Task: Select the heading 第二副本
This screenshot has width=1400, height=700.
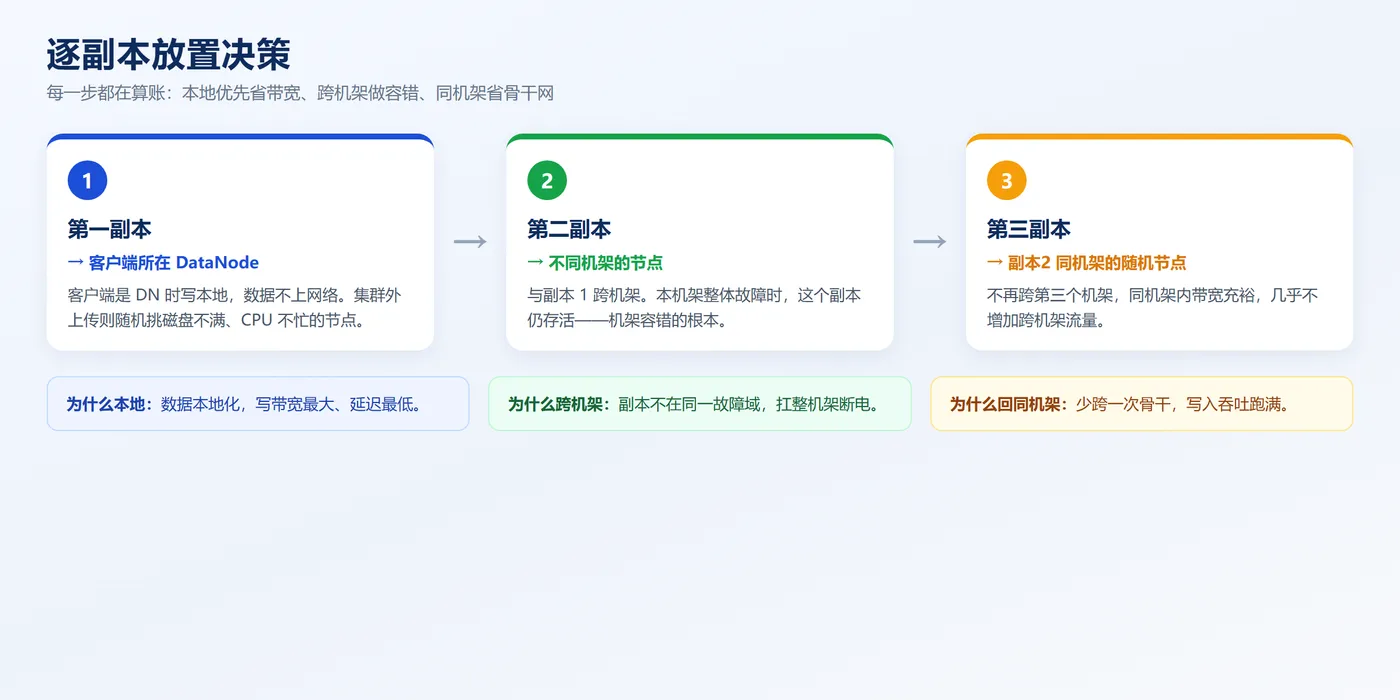Action: [x=569, y=229]
